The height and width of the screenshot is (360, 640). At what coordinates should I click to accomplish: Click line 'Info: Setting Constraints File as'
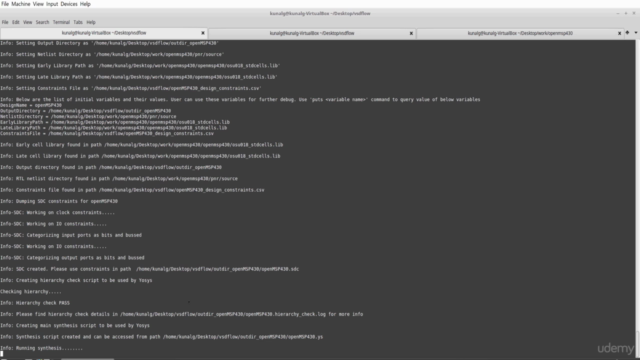[131, 88]
